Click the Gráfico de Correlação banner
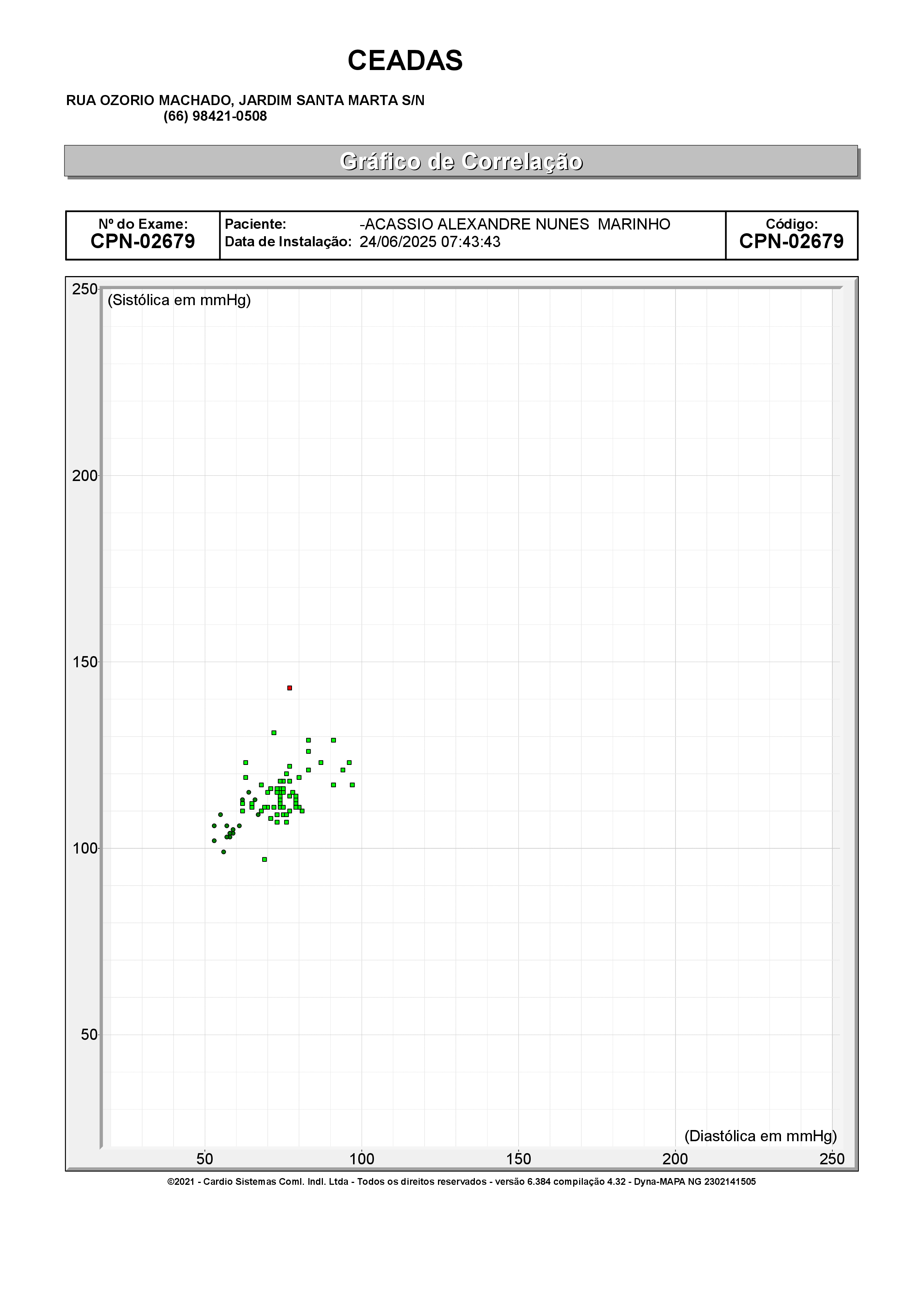924x1307 pixels. click(461, 161)
